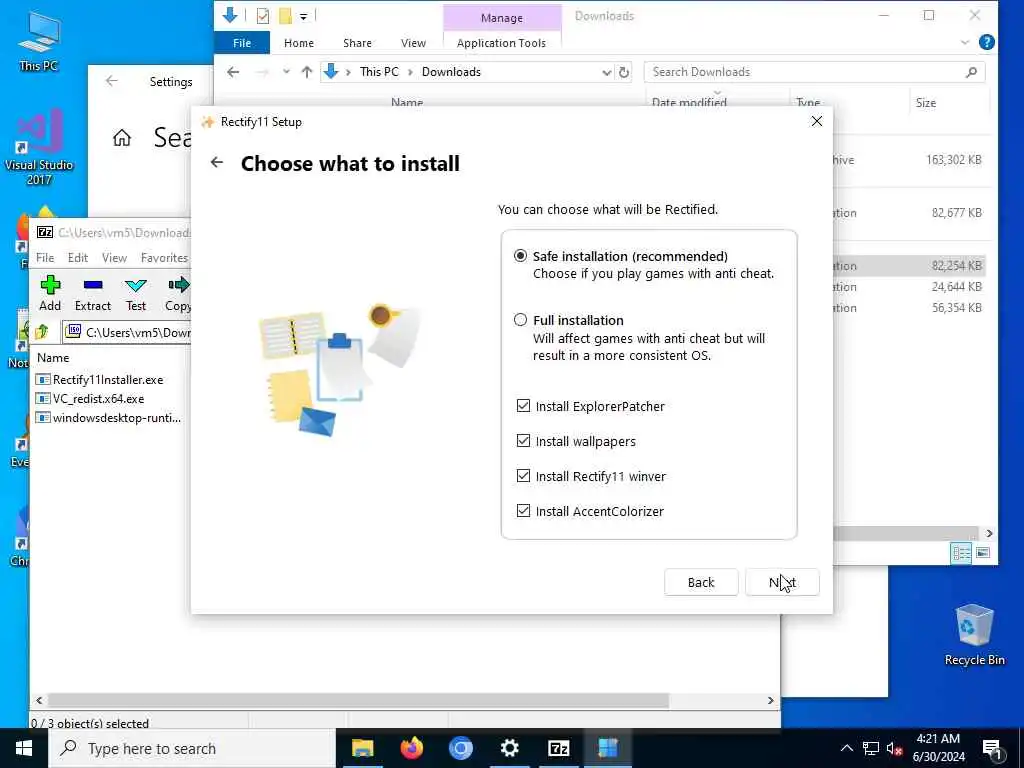Click 7-Zip up-one-folder icon
Viewport: 1024px width, 768px height.
click(42, 332)
